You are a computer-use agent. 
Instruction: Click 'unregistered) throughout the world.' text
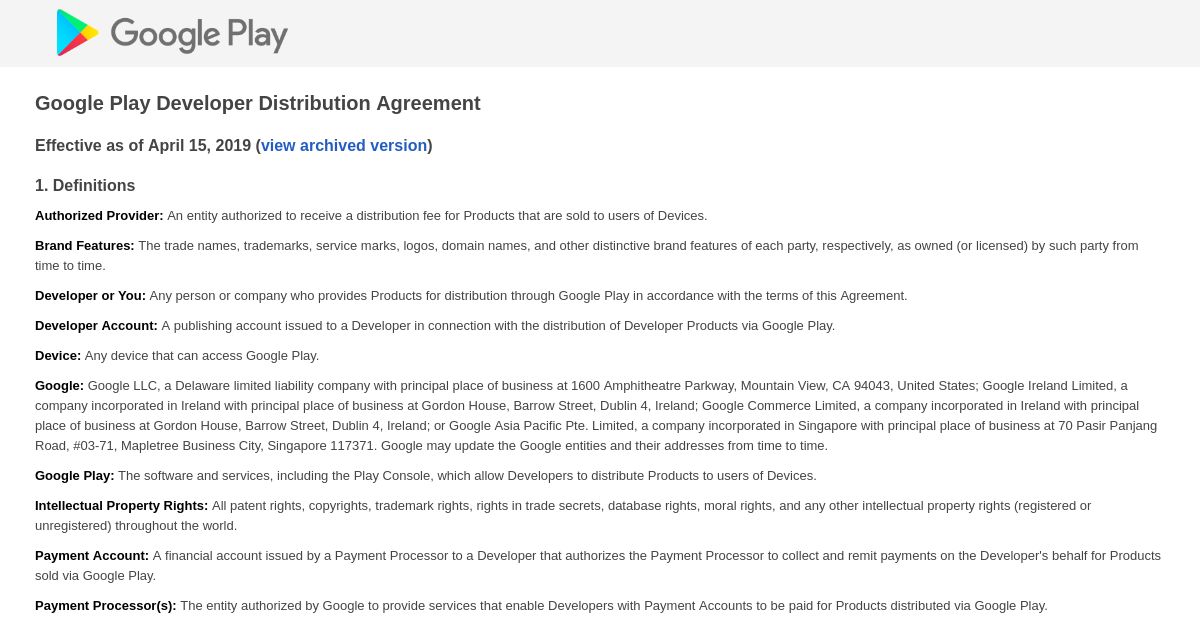pyautogui.click(x=136, y=526)
